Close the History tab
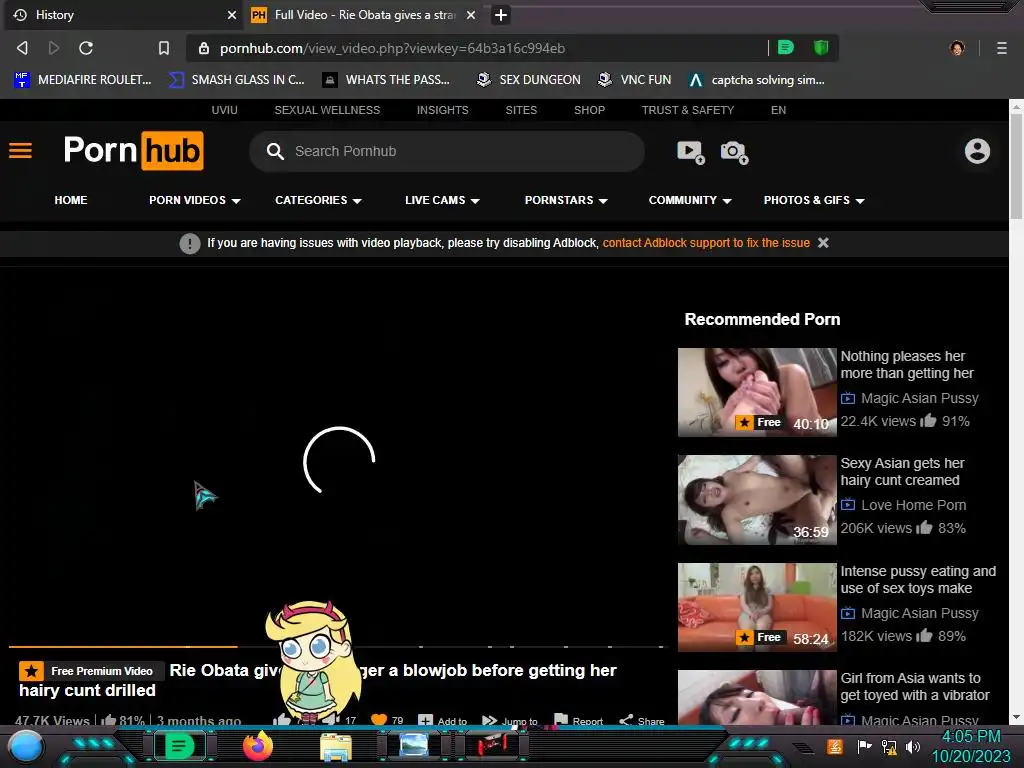 [x=231, y=15]
